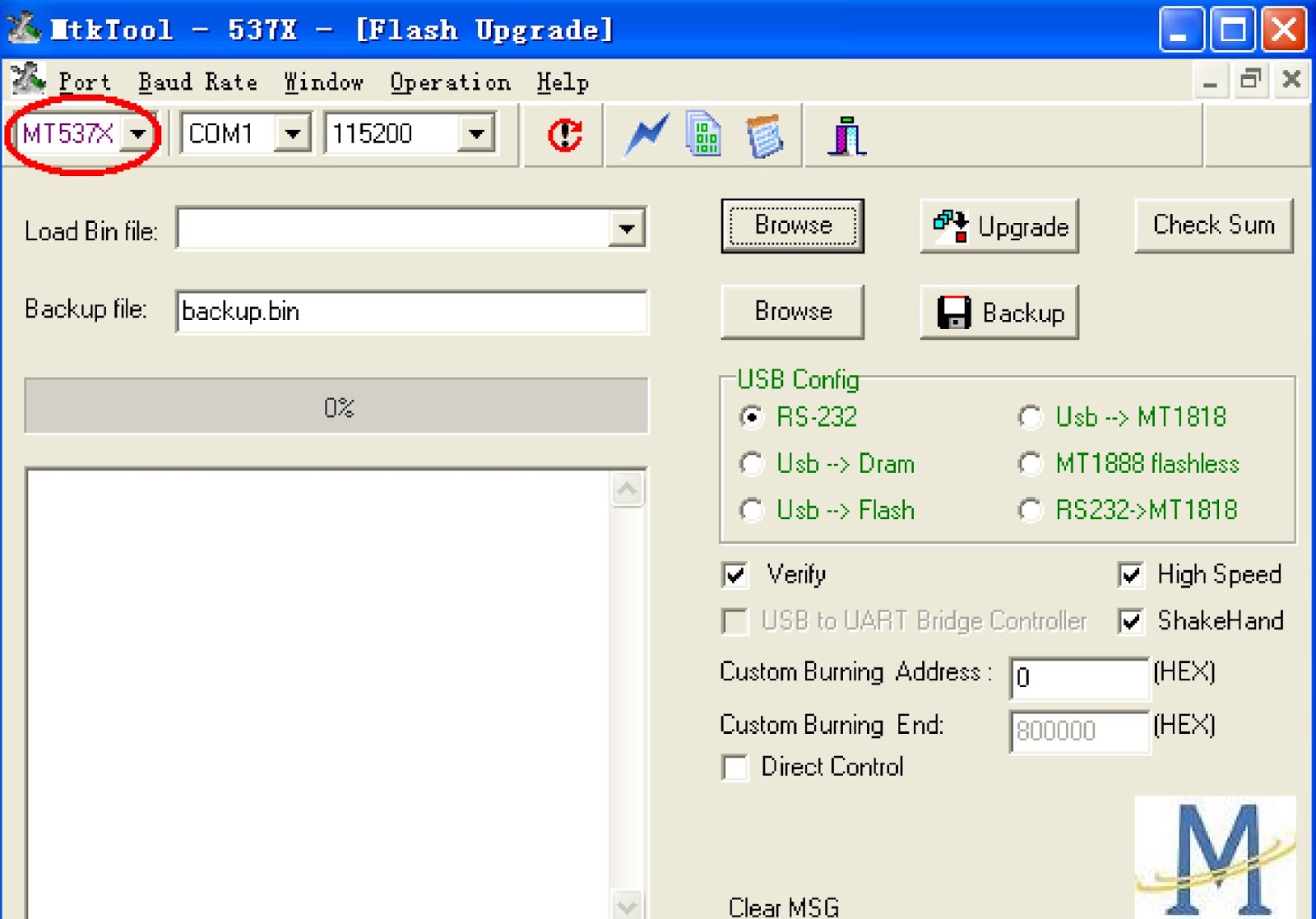The image size is (1316, 919).
Task: Click the Backup file text field
Action: click(412, 312)
